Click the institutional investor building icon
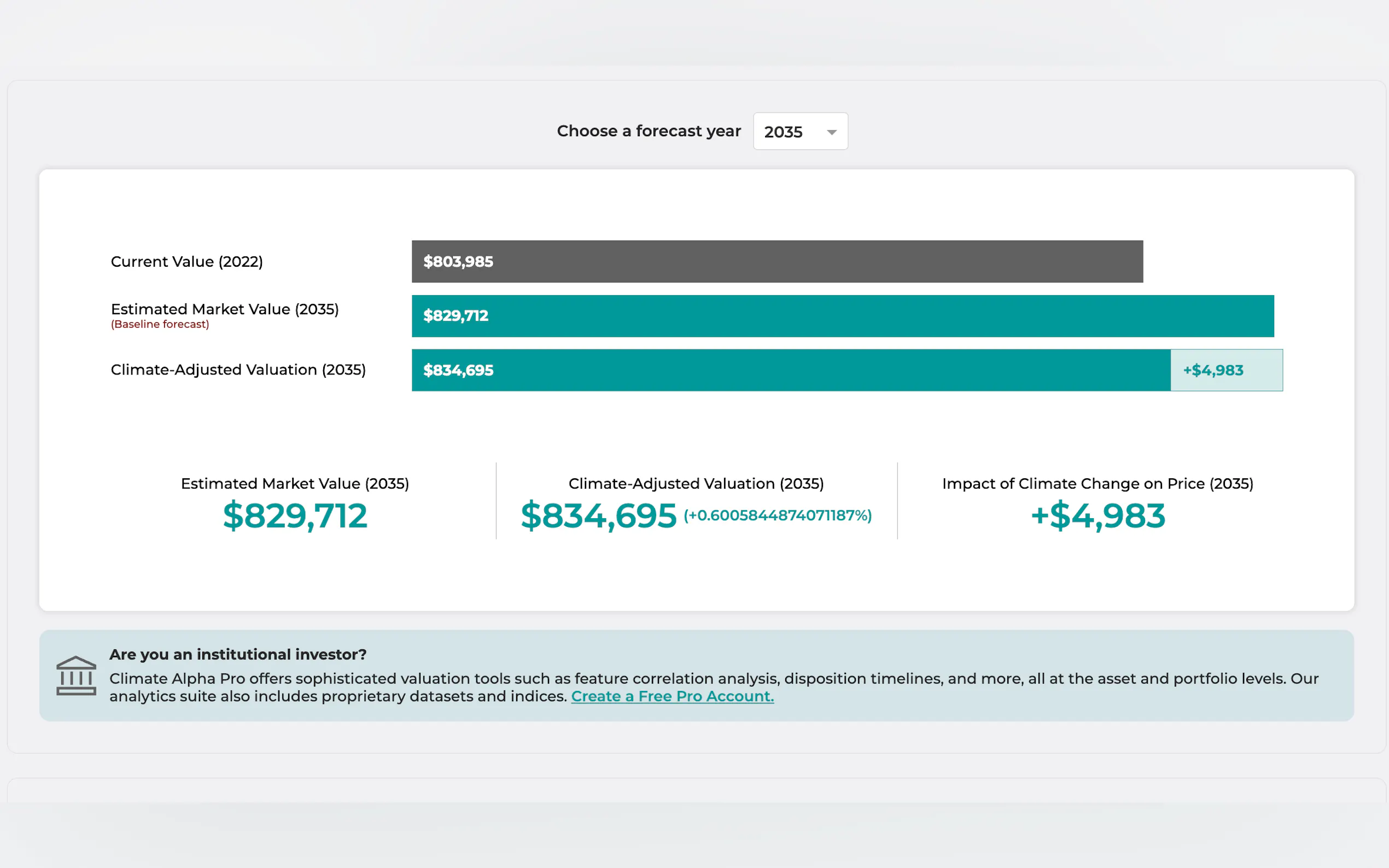The width and height of the screenshot is (1389, 868). 76,676
